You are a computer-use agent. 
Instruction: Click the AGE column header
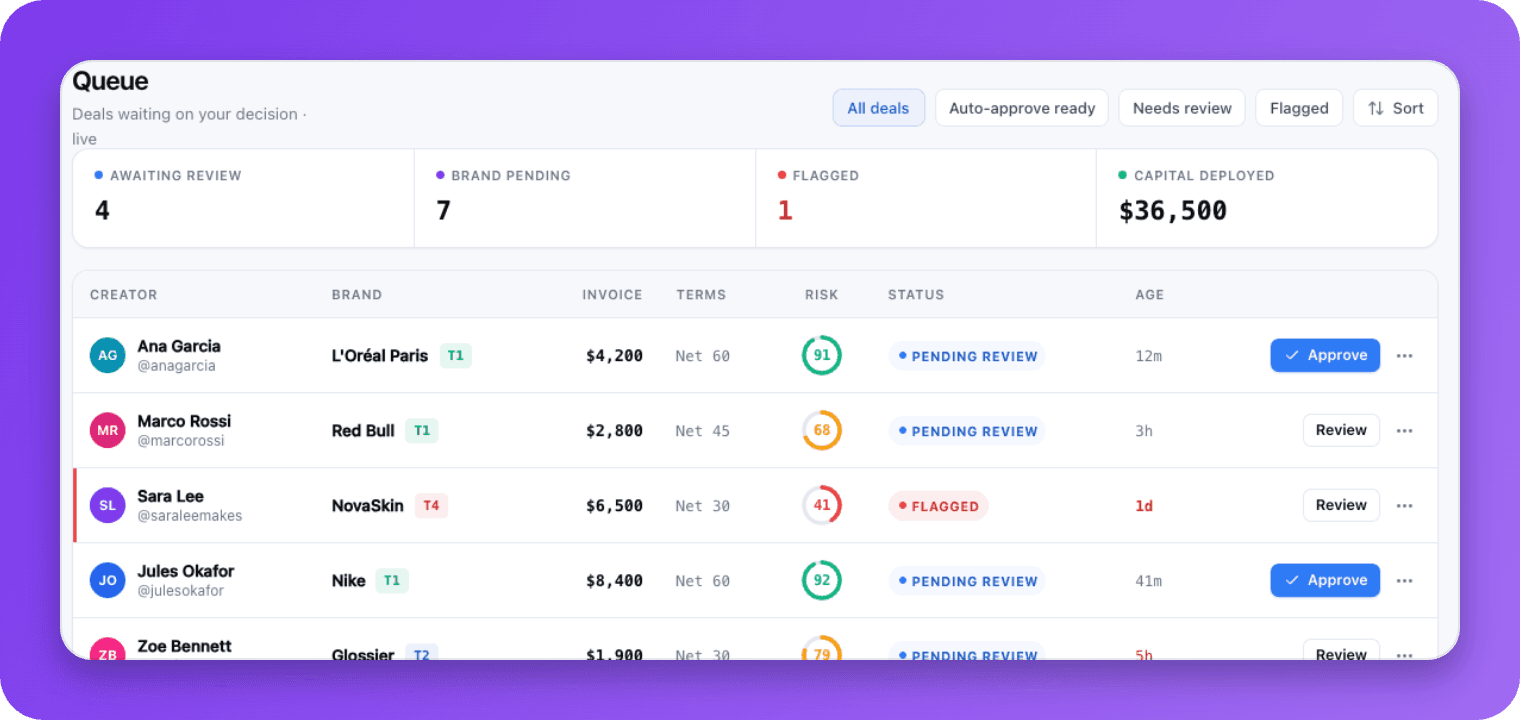coord(1149,295)
